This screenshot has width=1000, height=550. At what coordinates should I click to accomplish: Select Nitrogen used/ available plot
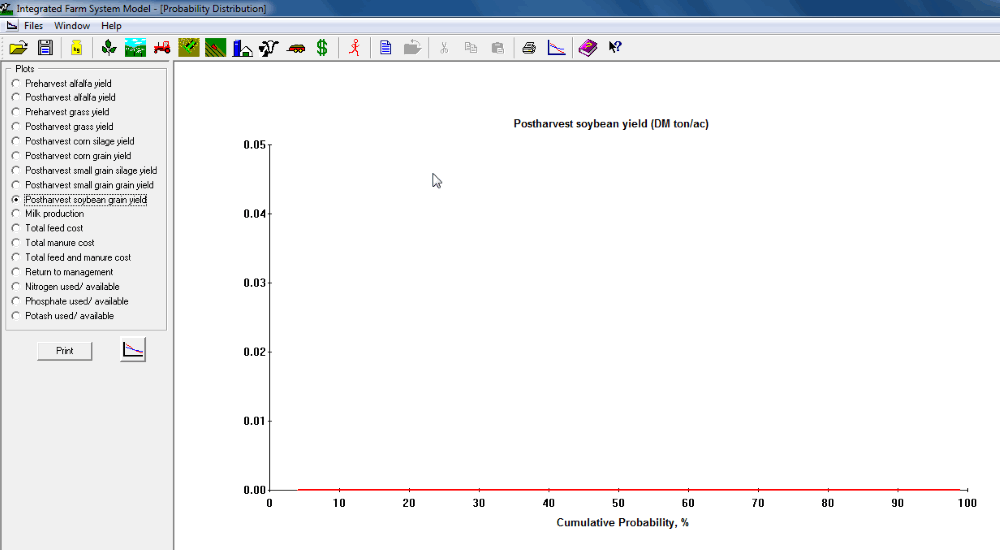click(x=66, y=287)
